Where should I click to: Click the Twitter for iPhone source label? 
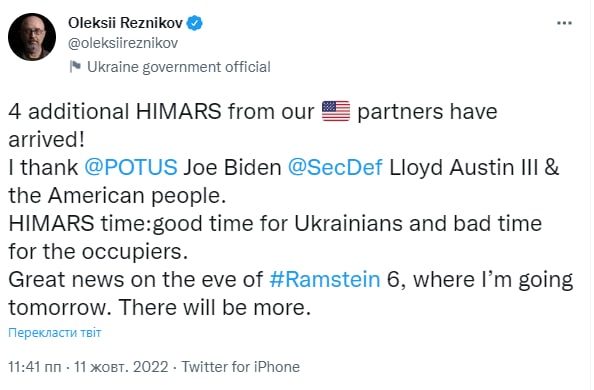(x=241, y=367)
